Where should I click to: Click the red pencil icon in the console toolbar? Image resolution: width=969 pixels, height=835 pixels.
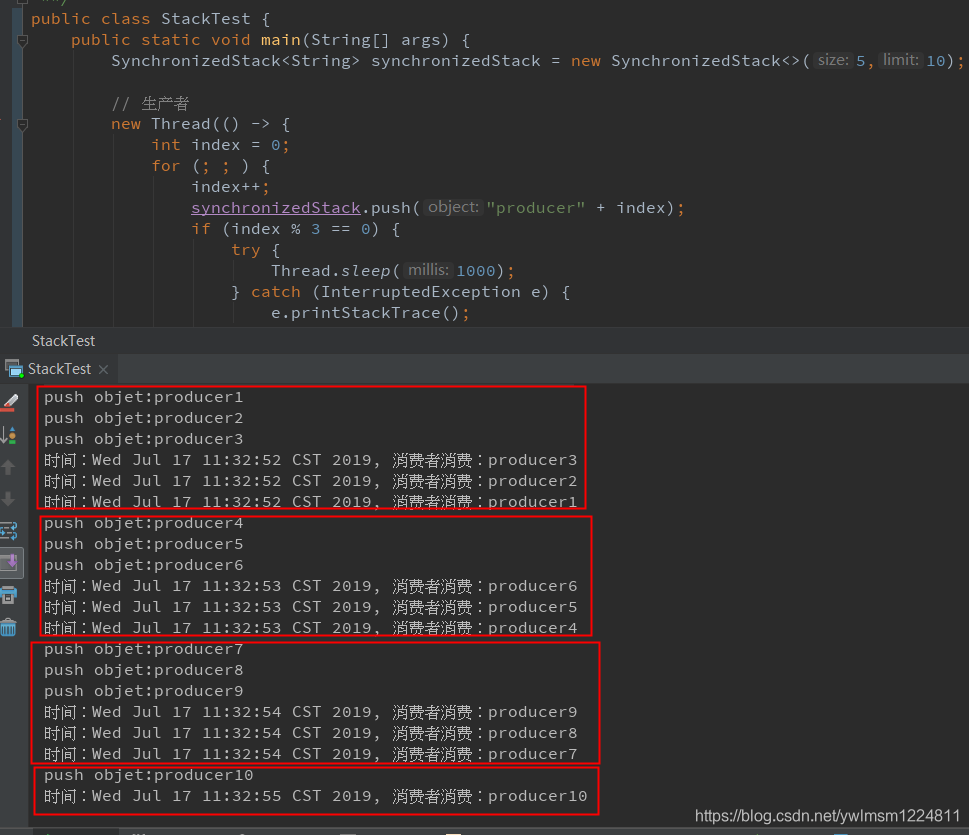coord(10,403)
